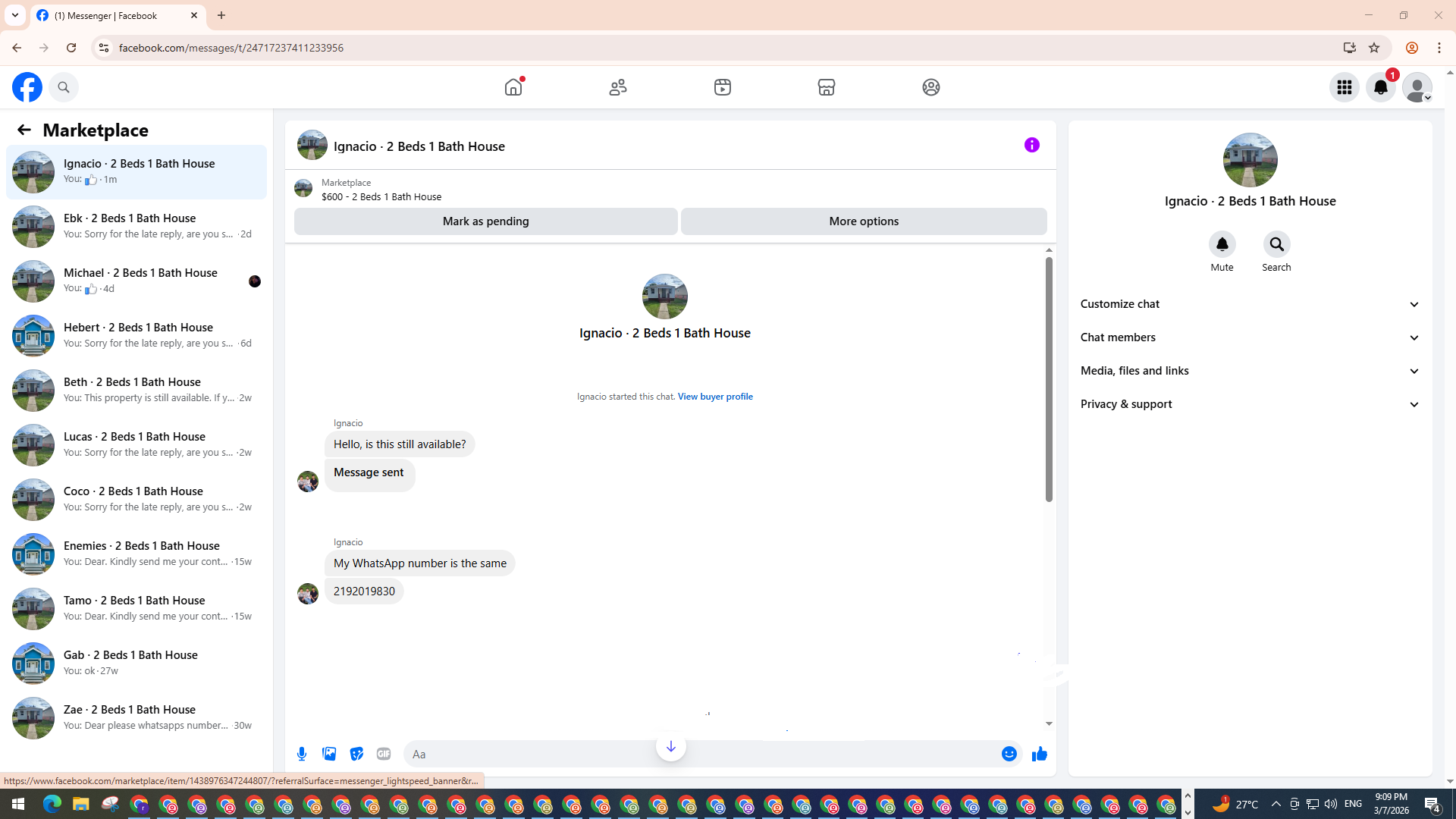Open Michael 2 Beds 1 Bath chat
1456x819 pixels.
click(136, 281)
